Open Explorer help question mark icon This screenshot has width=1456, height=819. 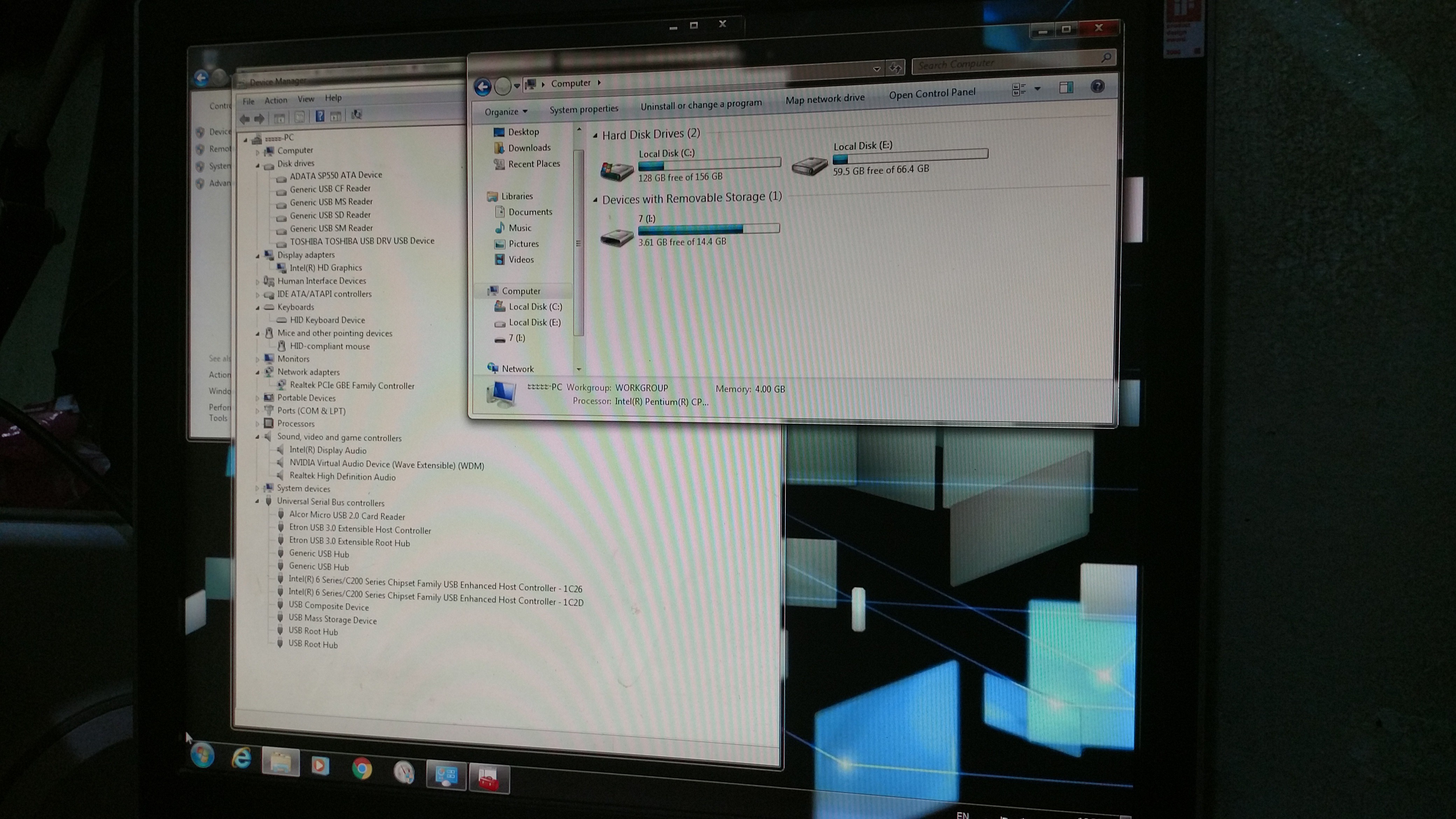click(1097, 86)
